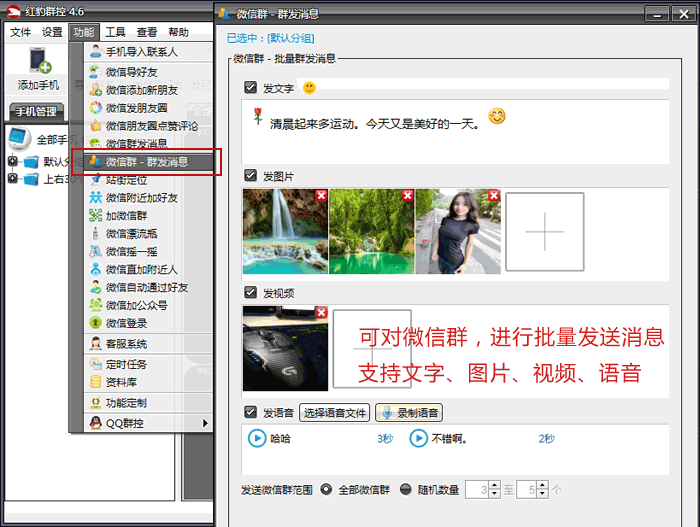The width and height of the screenshot is (700, 527).
Task: Open the 工具 menu
Action: pyautogui.click(x=115, y=32)
